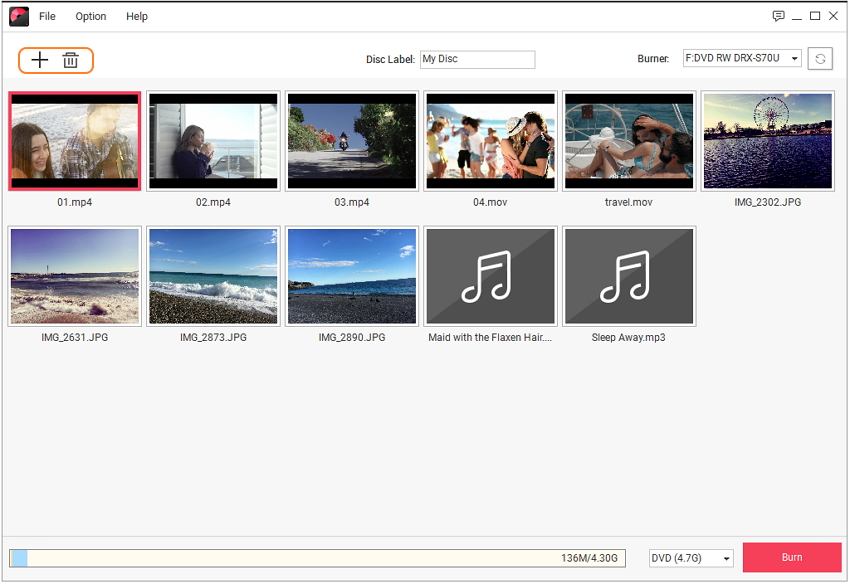This screenshot has width=850, height=584.
Task: Choose the IMG_2302.JPG ferris wheel photo
Action: (767, 141)
